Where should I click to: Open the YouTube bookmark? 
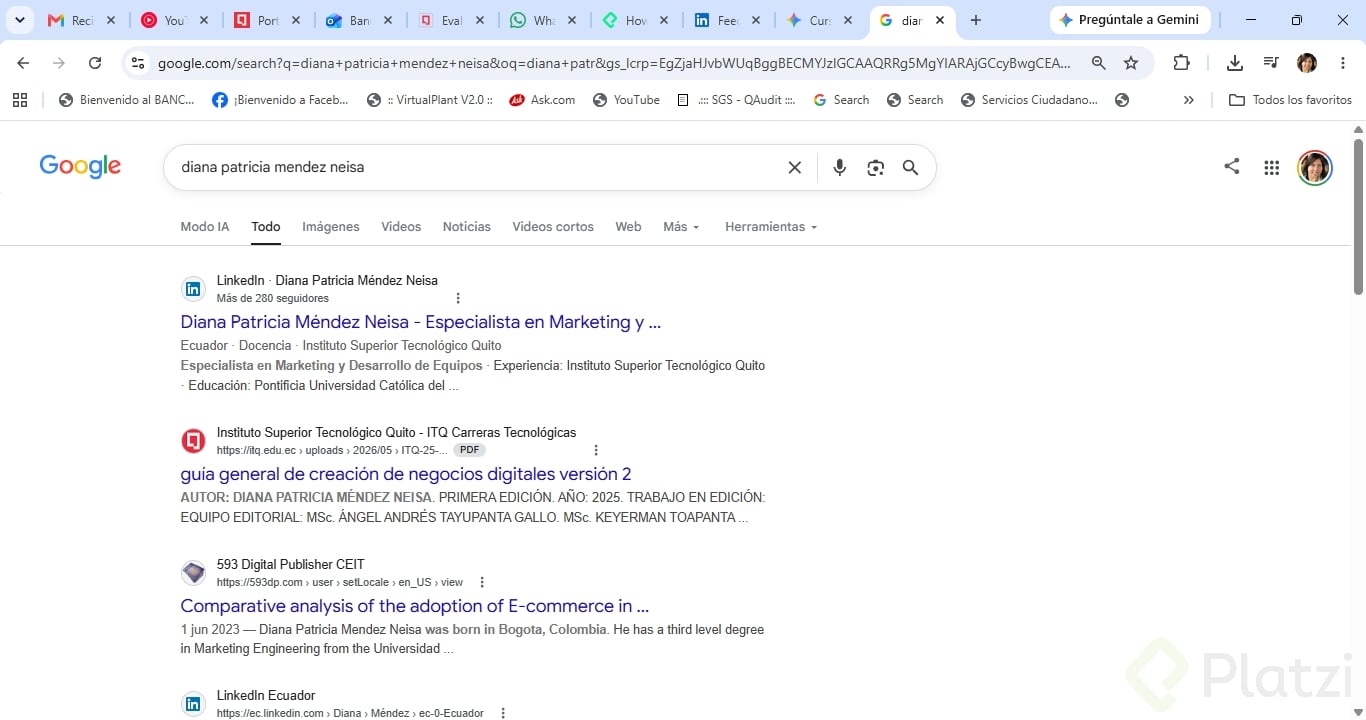point(627,100)
